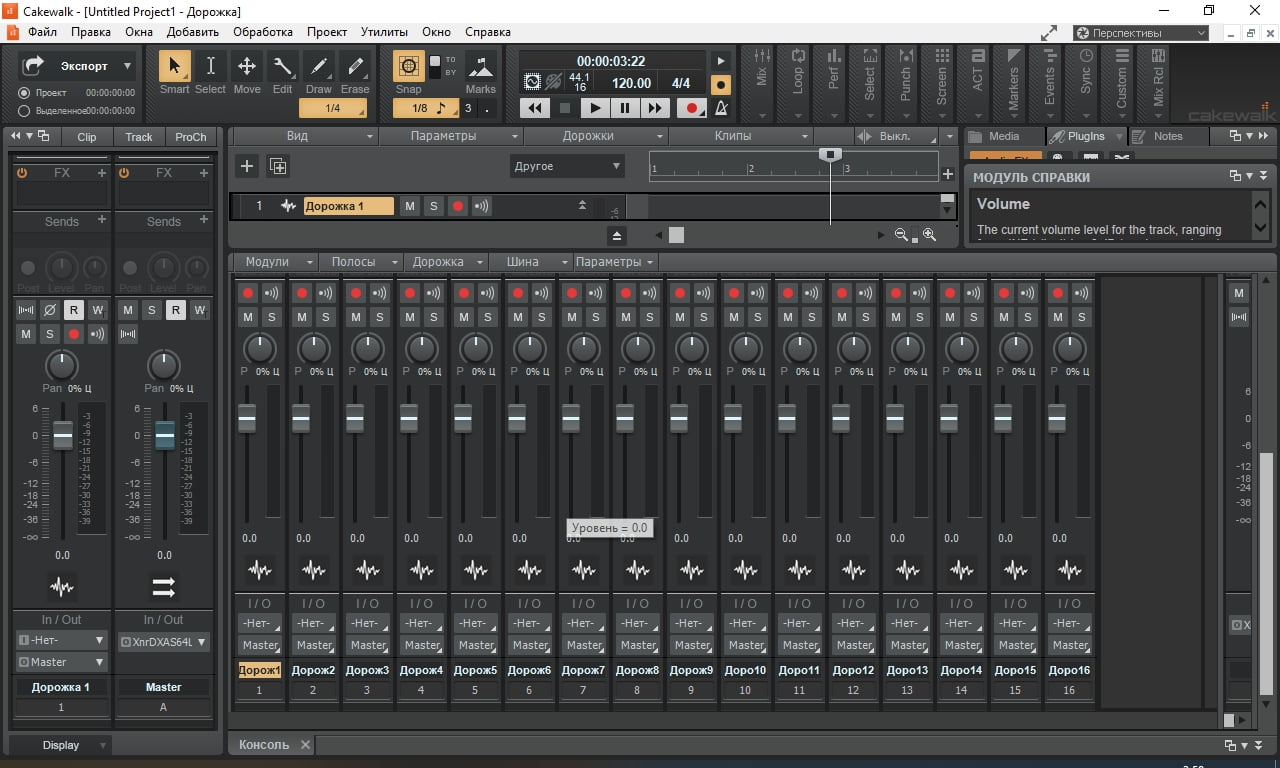Click the duplicate track icon
1280x768 pixels.
(x=278, y=166)
